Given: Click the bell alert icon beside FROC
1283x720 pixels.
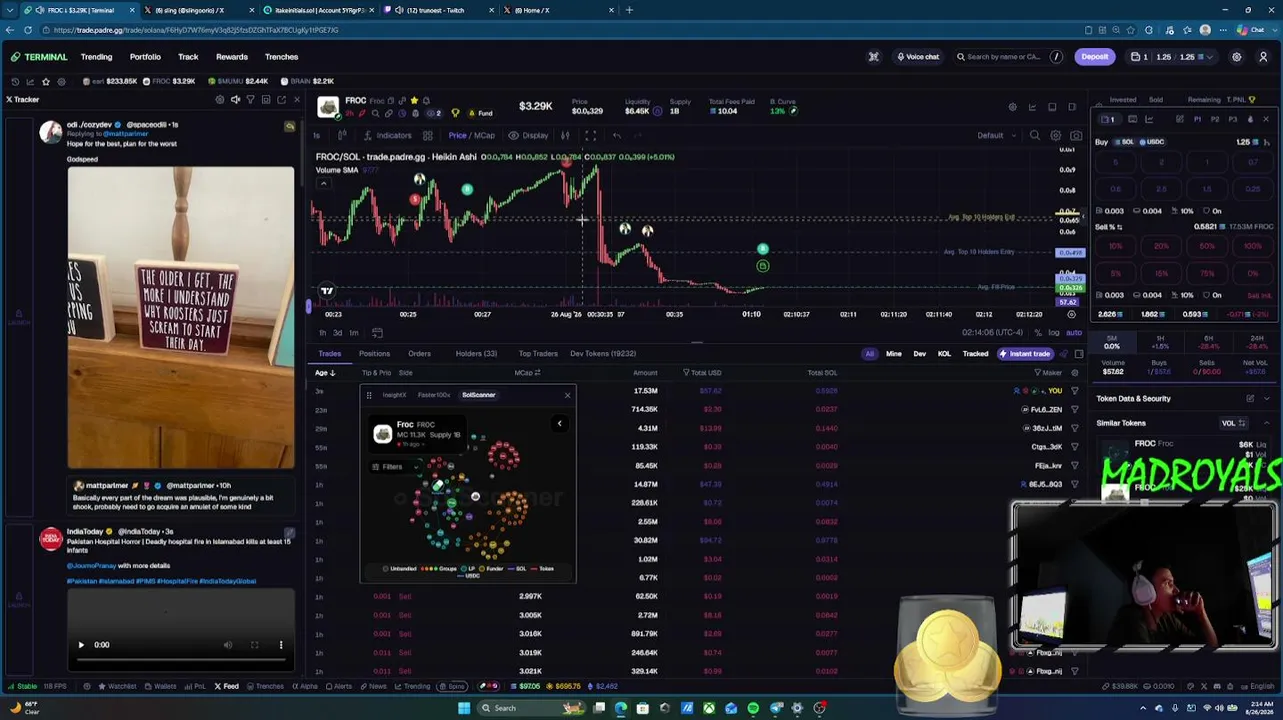Looking at the screenshot, I should point(426,100).
